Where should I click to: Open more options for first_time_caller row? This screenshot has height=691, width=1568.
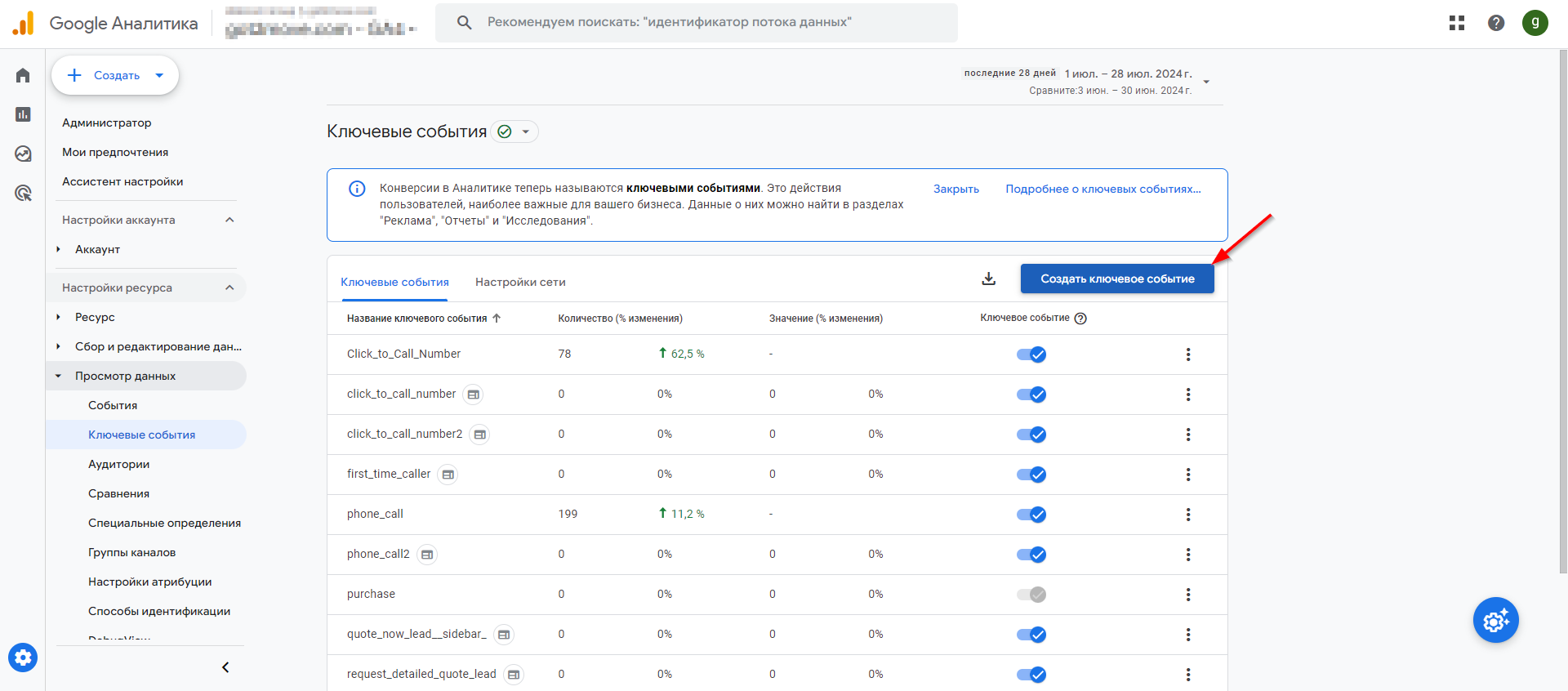point(1188,475)
